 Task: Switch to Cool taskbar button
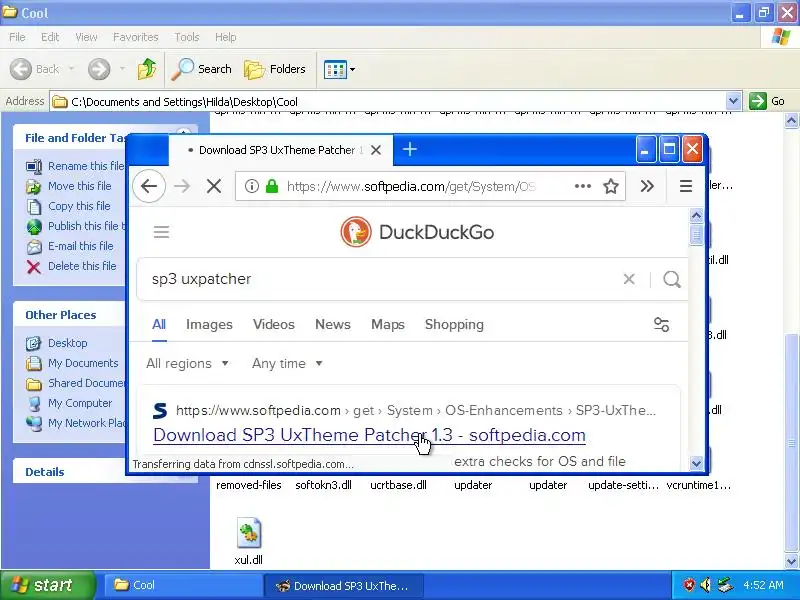[183, 585]
